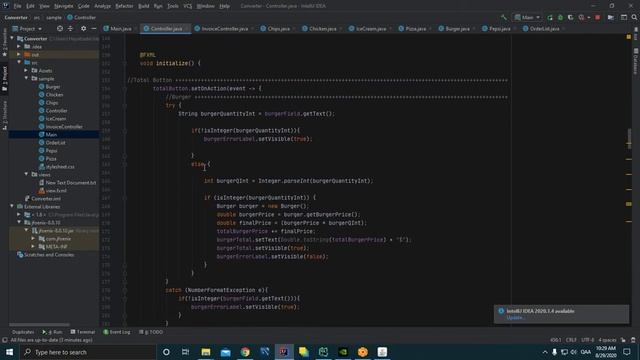Expand the Assets folder
Viewport: 640px width, 360px height.
[26, 71]
